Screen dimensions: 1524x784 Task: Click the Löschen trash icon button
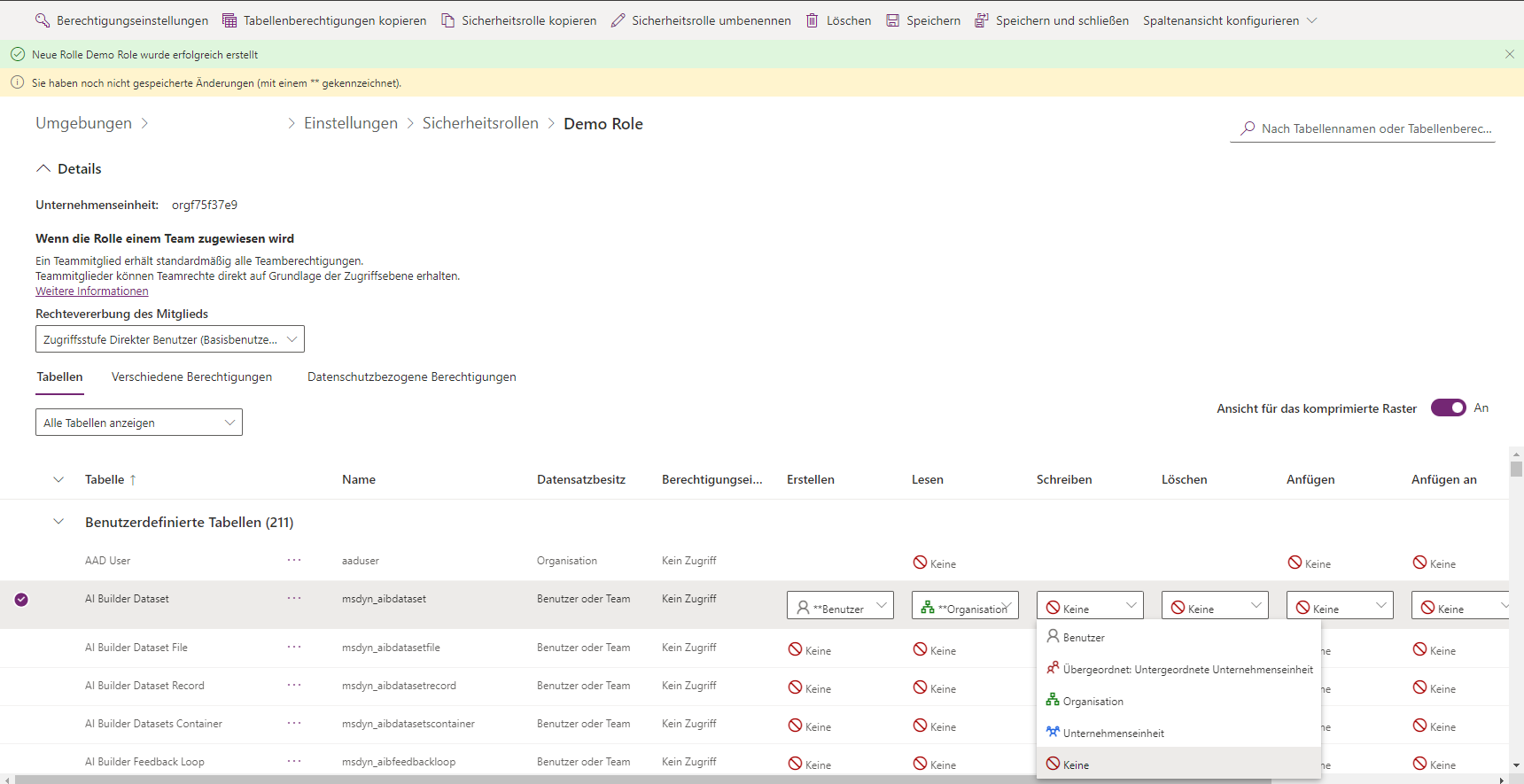[x=838, y=20]
